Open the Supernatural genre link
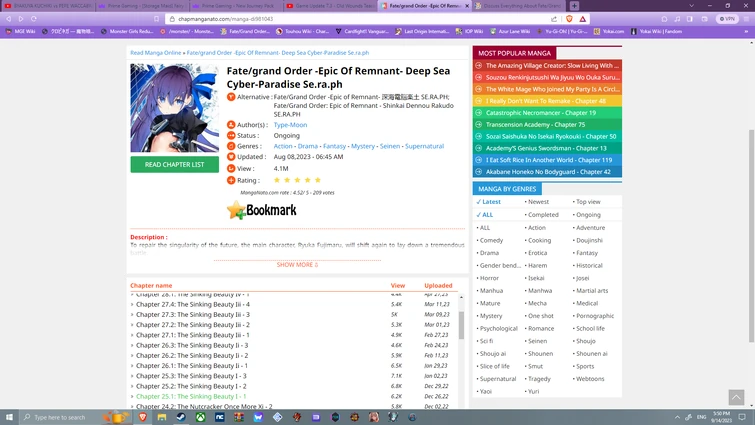This screenshot has height=425, width=755. tap(424, 146)
